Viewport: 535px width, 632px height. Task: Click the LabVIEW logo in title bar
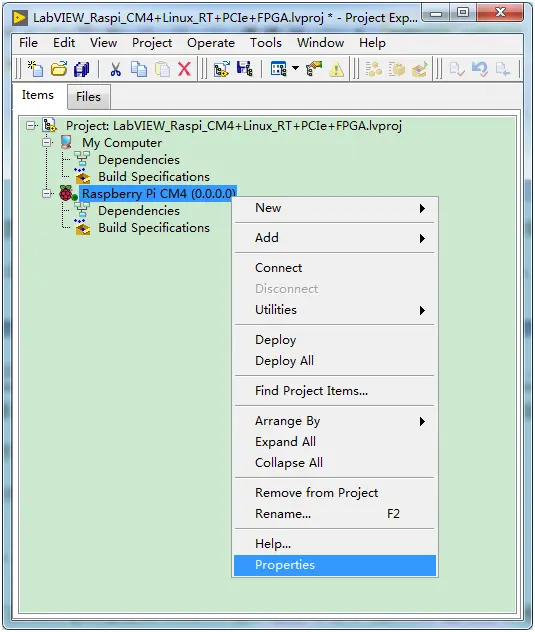click(x=20, y=18)
